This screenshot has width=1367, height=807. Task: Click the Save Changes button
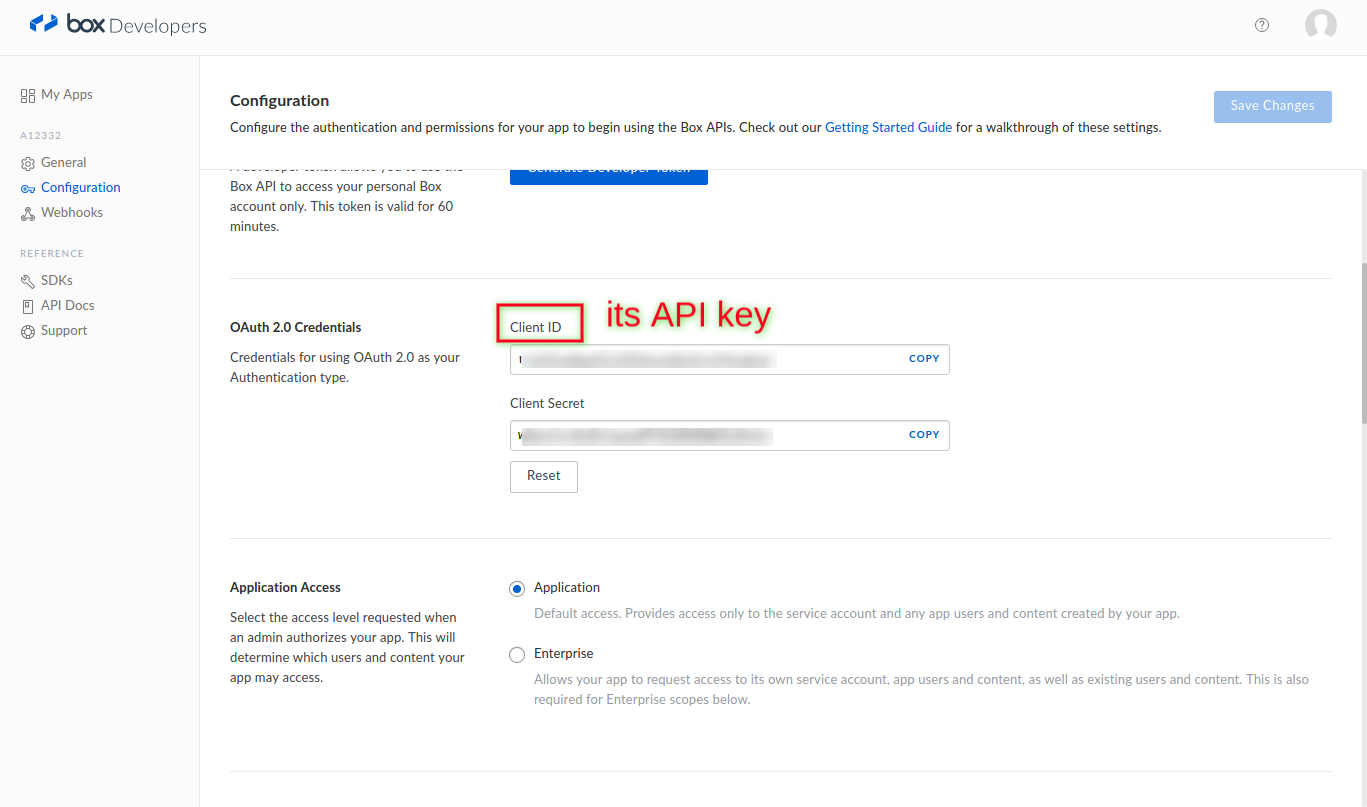1272,106
